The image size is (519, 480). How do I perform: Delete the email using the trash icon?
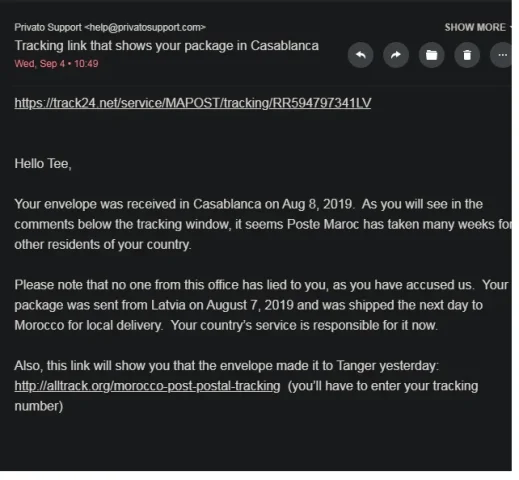click(x=467, y=55)
